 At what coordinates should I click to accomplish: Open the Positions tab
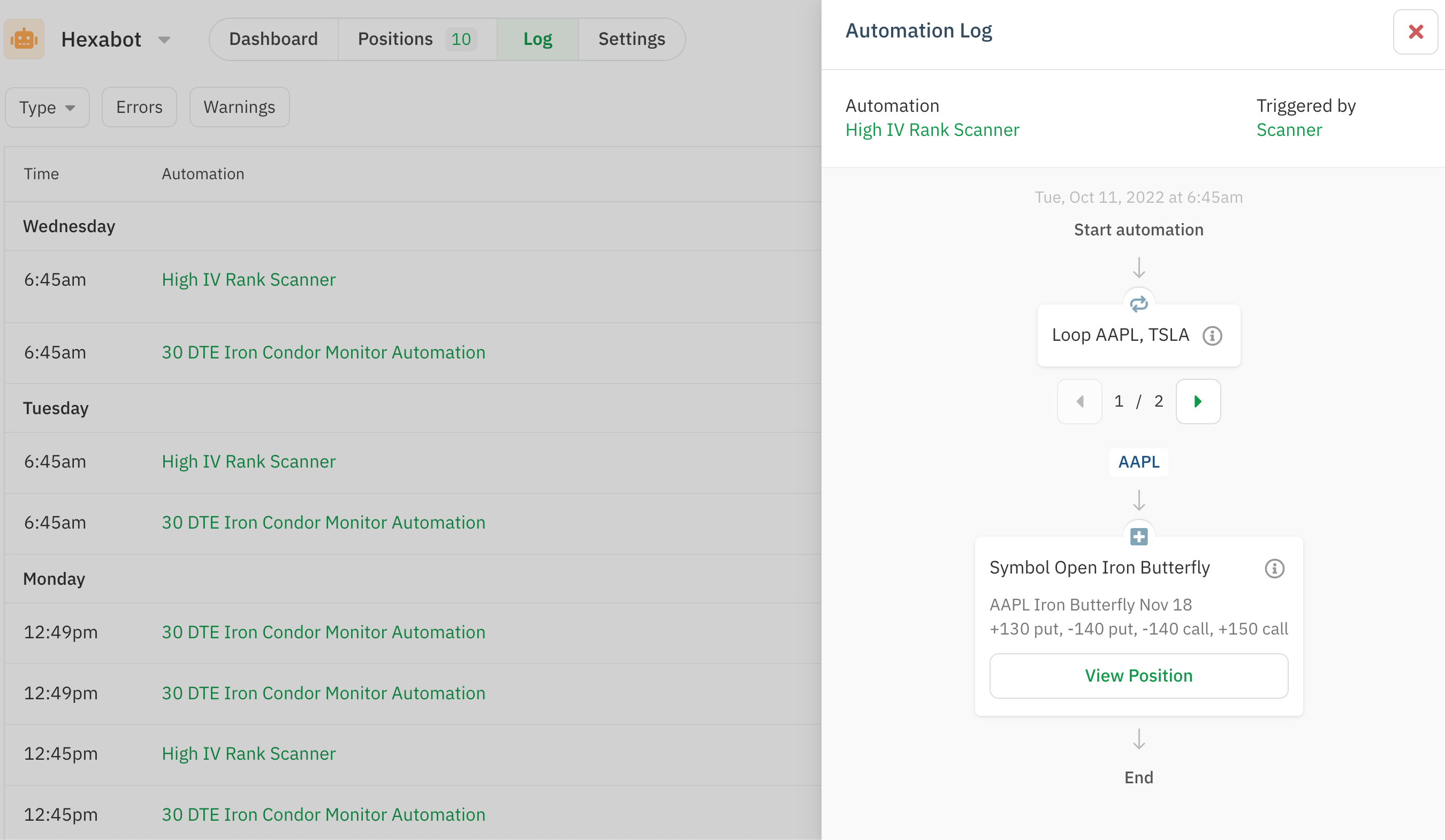pyautogui.click(x=395, y=39)
